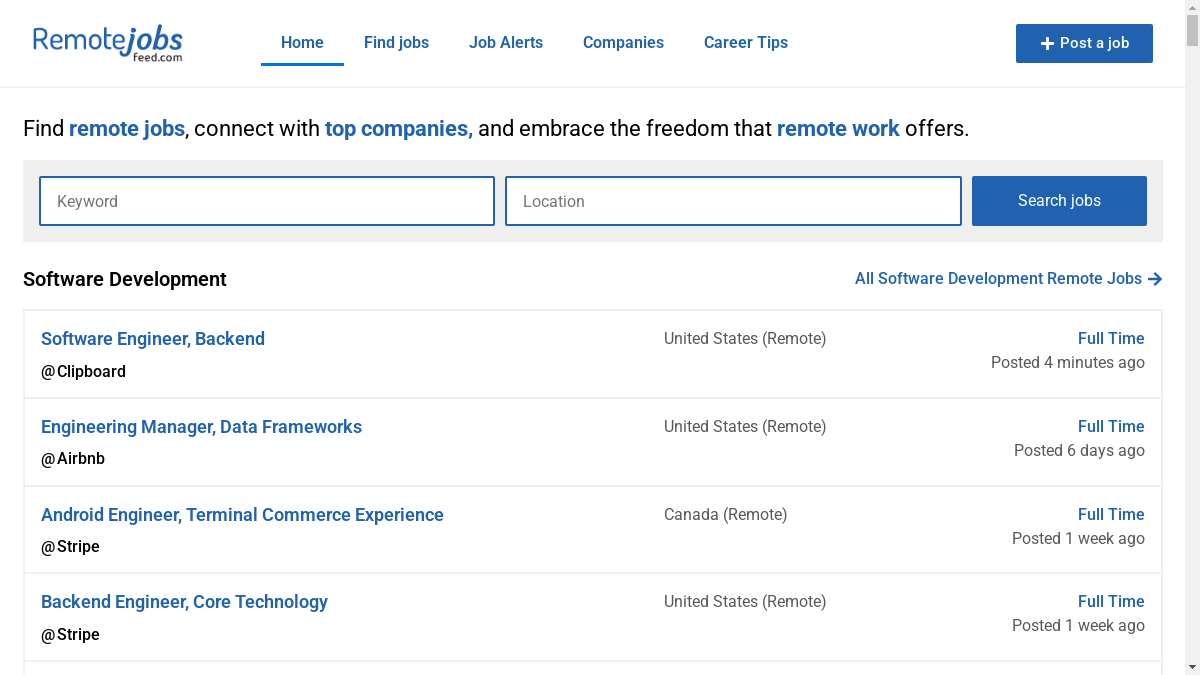Go to Find jobs in navigation
This screenshot has width=1200, height=675.
pyautogui.click(x=396, y=42)
